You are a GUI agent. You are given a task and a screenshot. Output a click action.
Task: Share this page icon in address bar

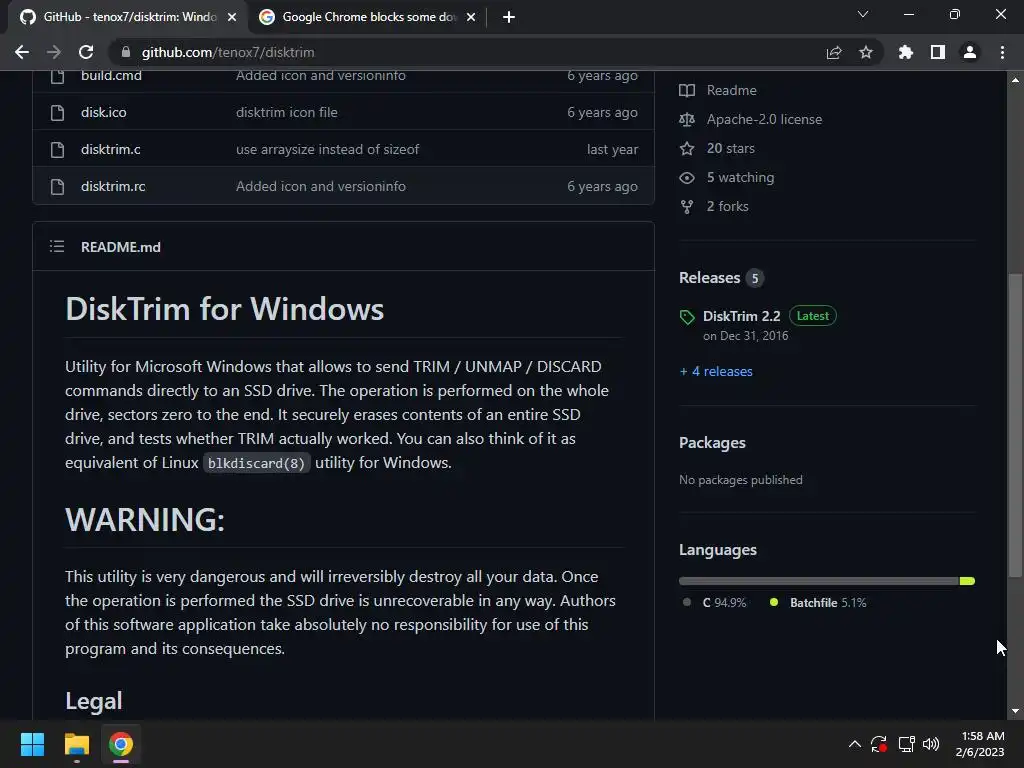point(834,52)
